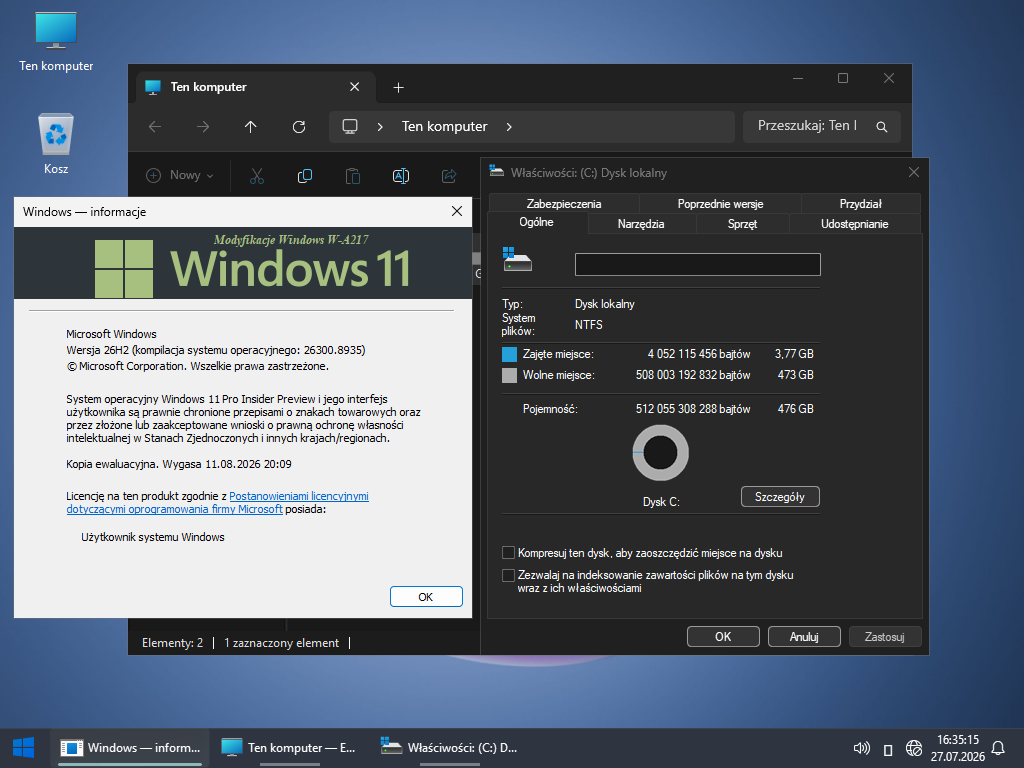1024x768 pixels.
Task: Click the '1 zaznaczony element' status text
Action: pos(281,643)
